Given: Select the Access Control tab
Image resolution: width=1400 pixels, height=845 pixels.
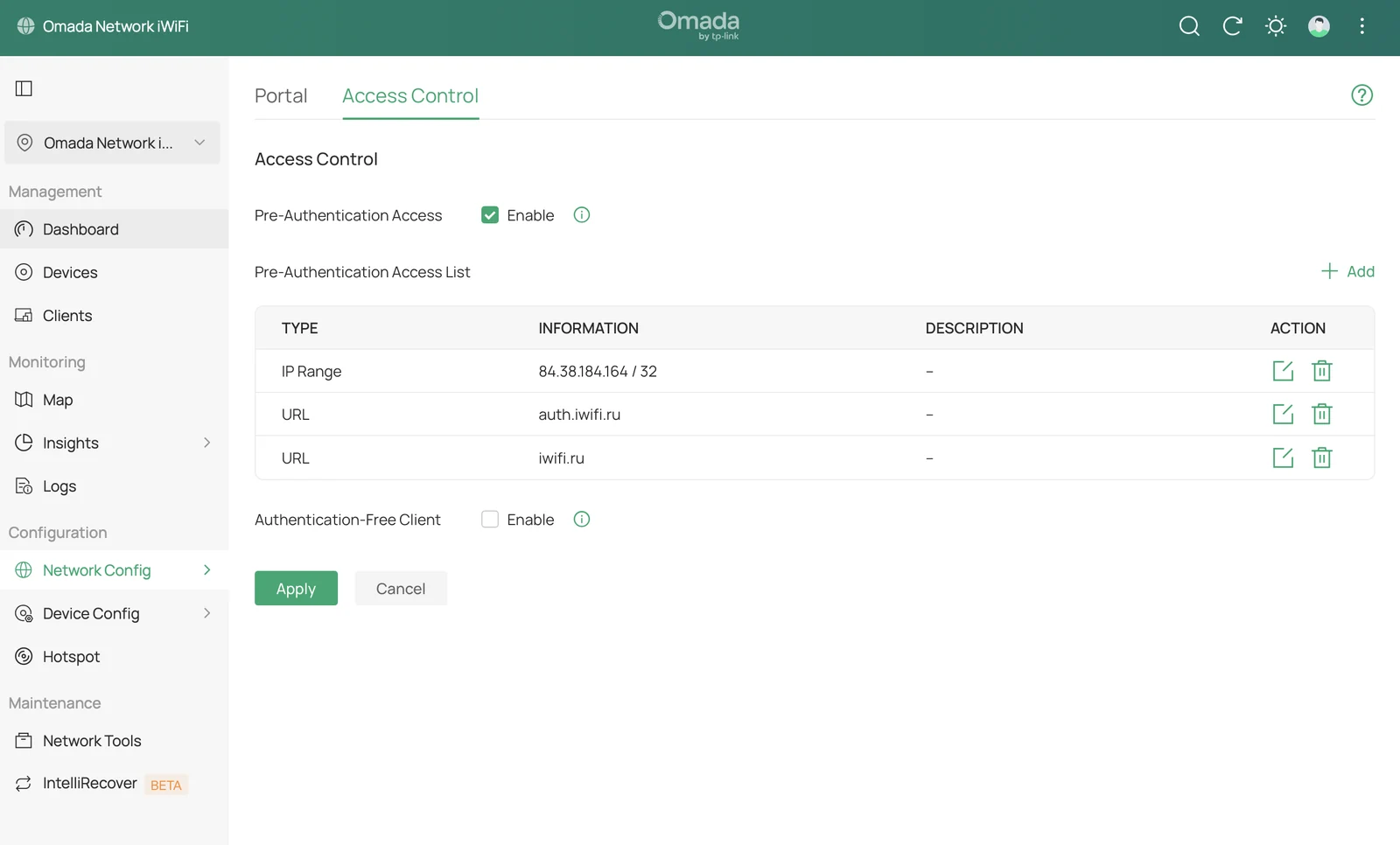Looking at the screenshot, I should pos(410,95).
